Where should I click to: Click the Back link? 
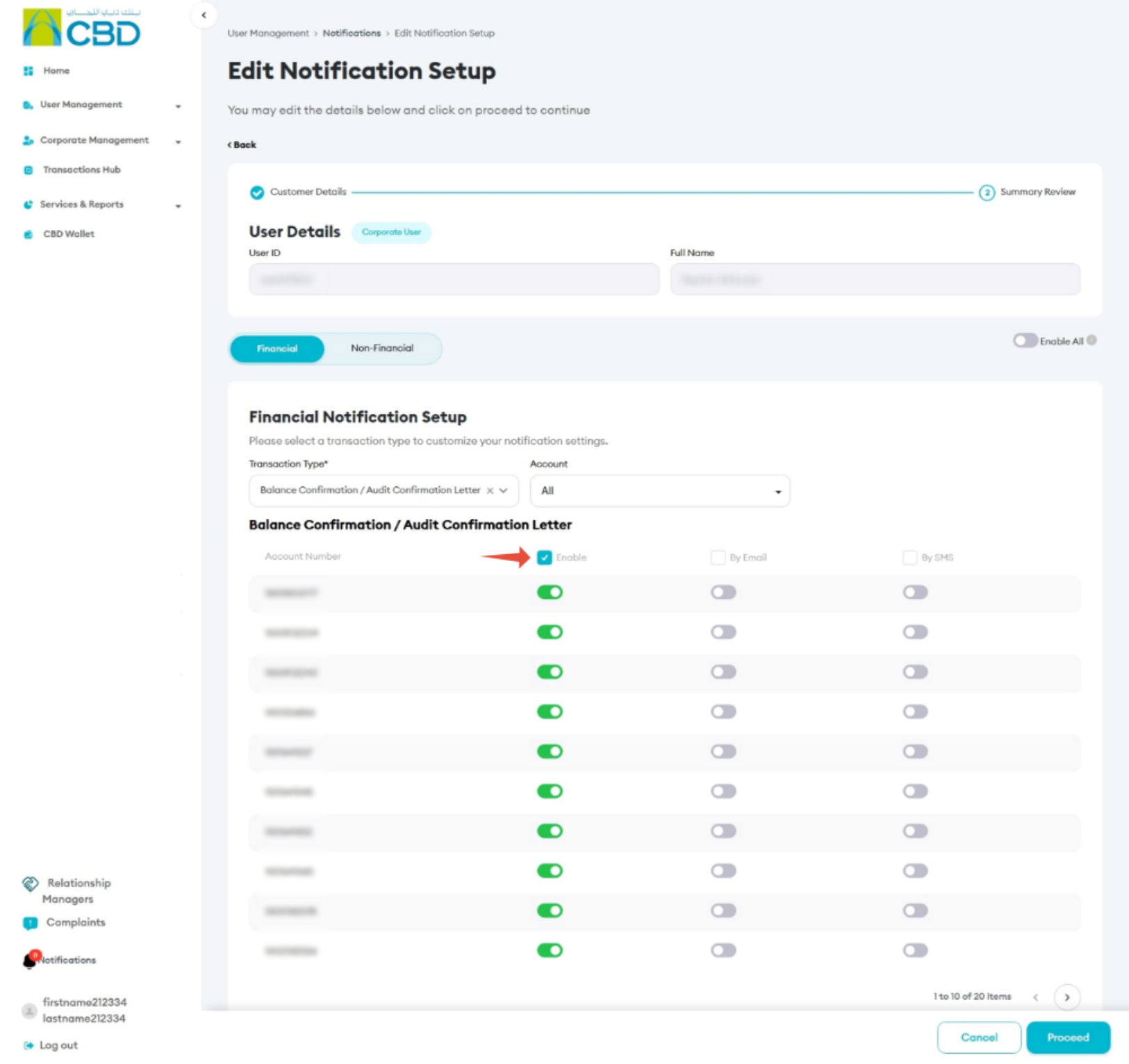pyautogui.click(x=242, y=144)
